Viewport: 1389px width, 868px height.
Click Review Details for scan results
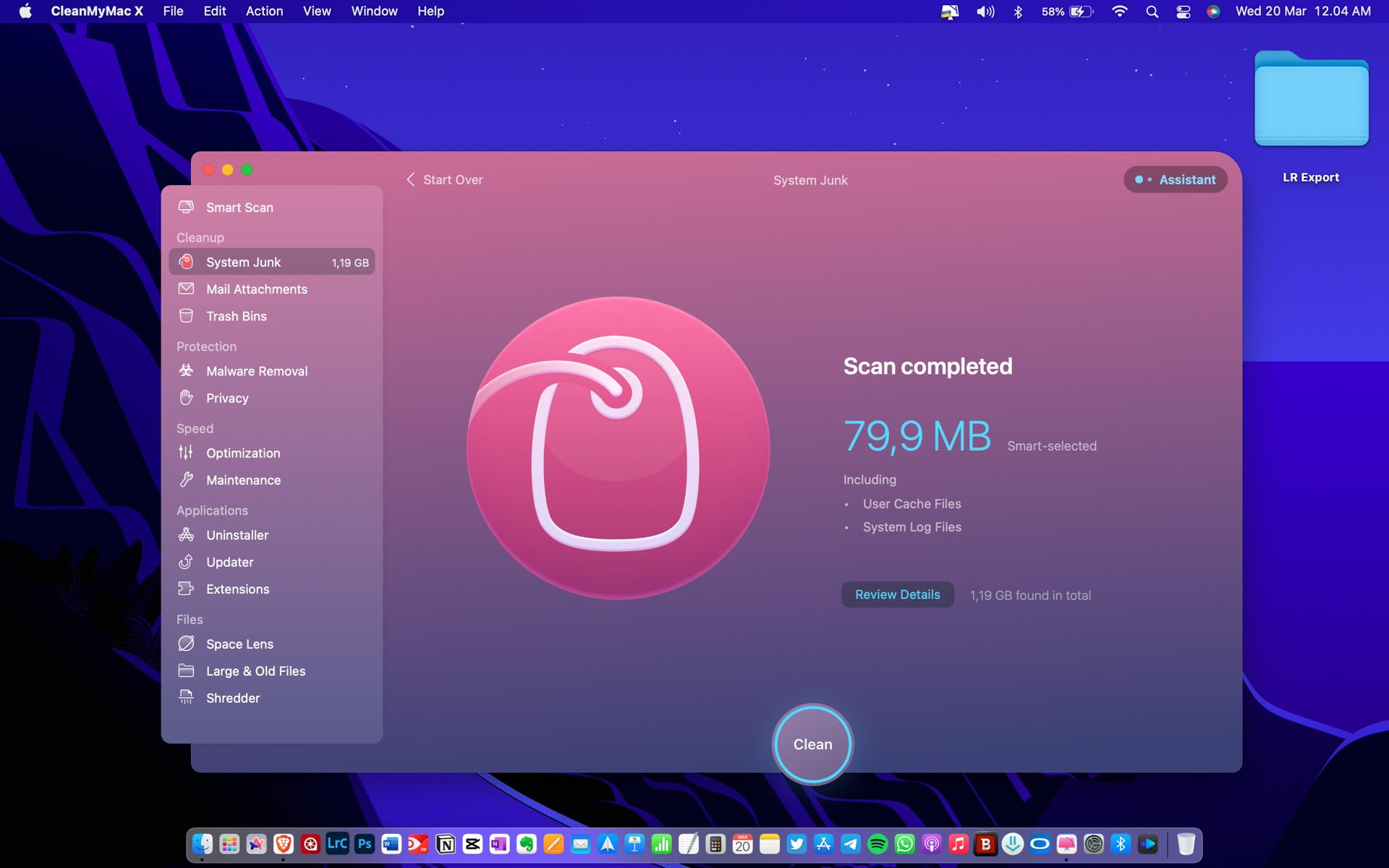click(897, 594)
